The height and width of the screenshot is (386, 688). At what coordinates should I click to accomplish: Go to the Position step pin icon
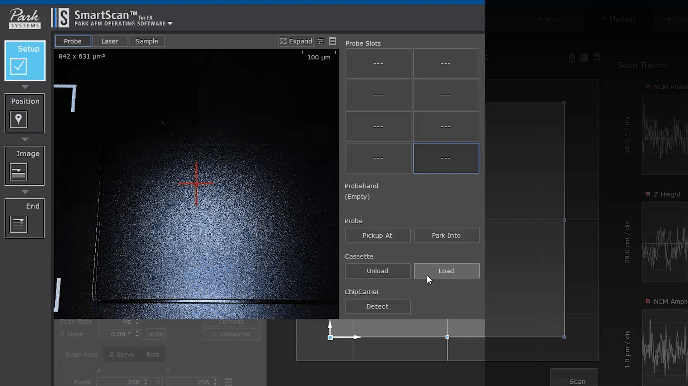18,119
